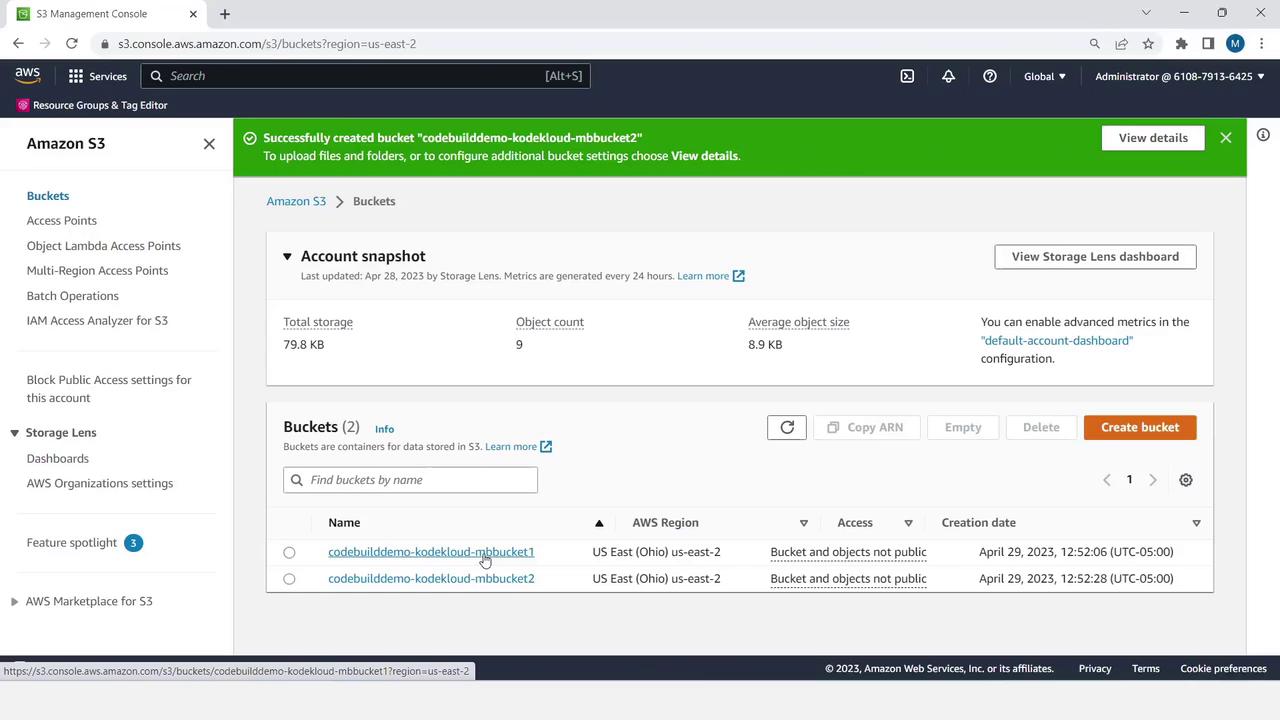Bookmark this page with the star icon
Screen dimensions: 1280x720
pyautogui.click(x=1148, y=44)
